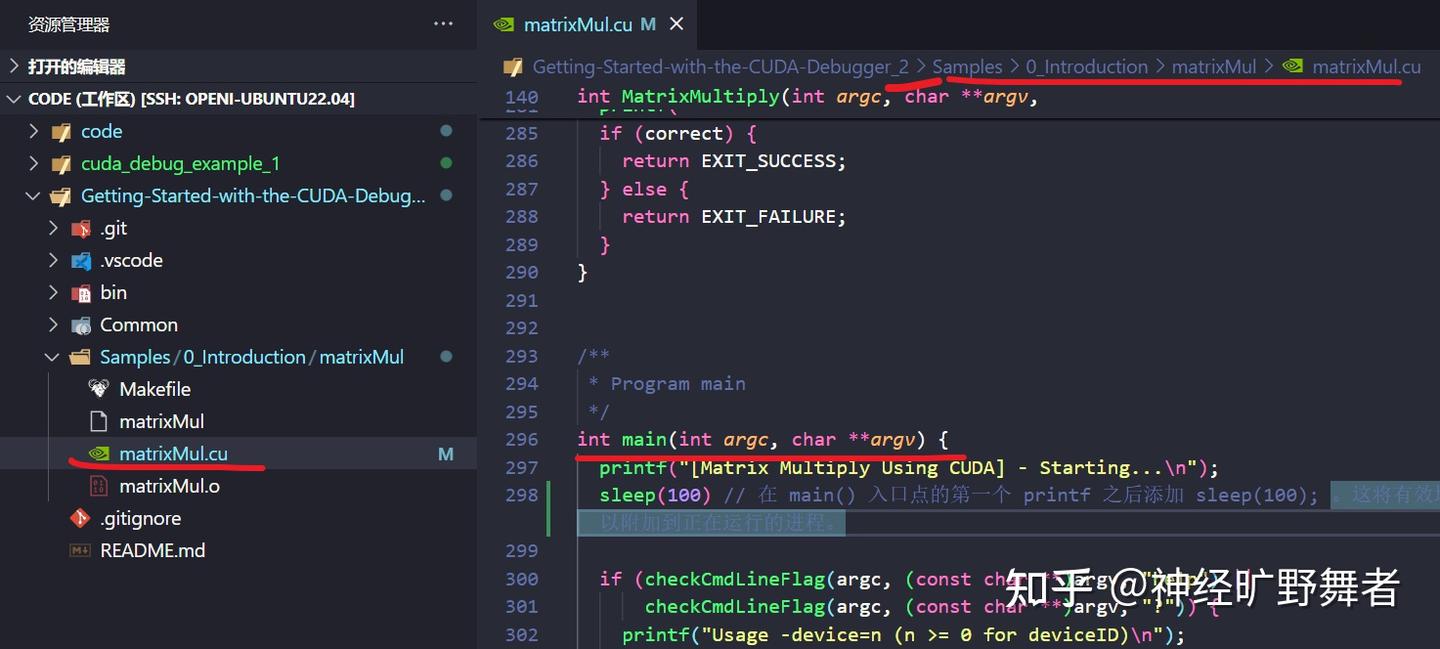This screenshot has width=1440, height=649.
Task: Click the NVIDIA icon on matrixMul.cu tab
Action: click(506, 25)
